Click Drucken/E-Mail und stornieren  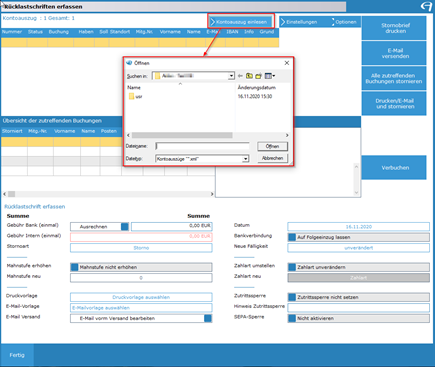click(395, 104)
